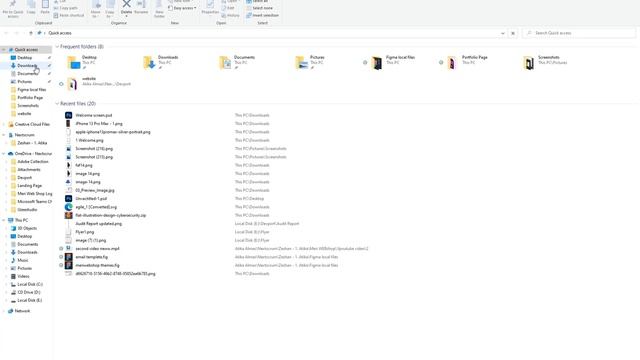Open Portfolio Page frequent folder icon
Screen dimensions: 640x360
click(452, 63)
